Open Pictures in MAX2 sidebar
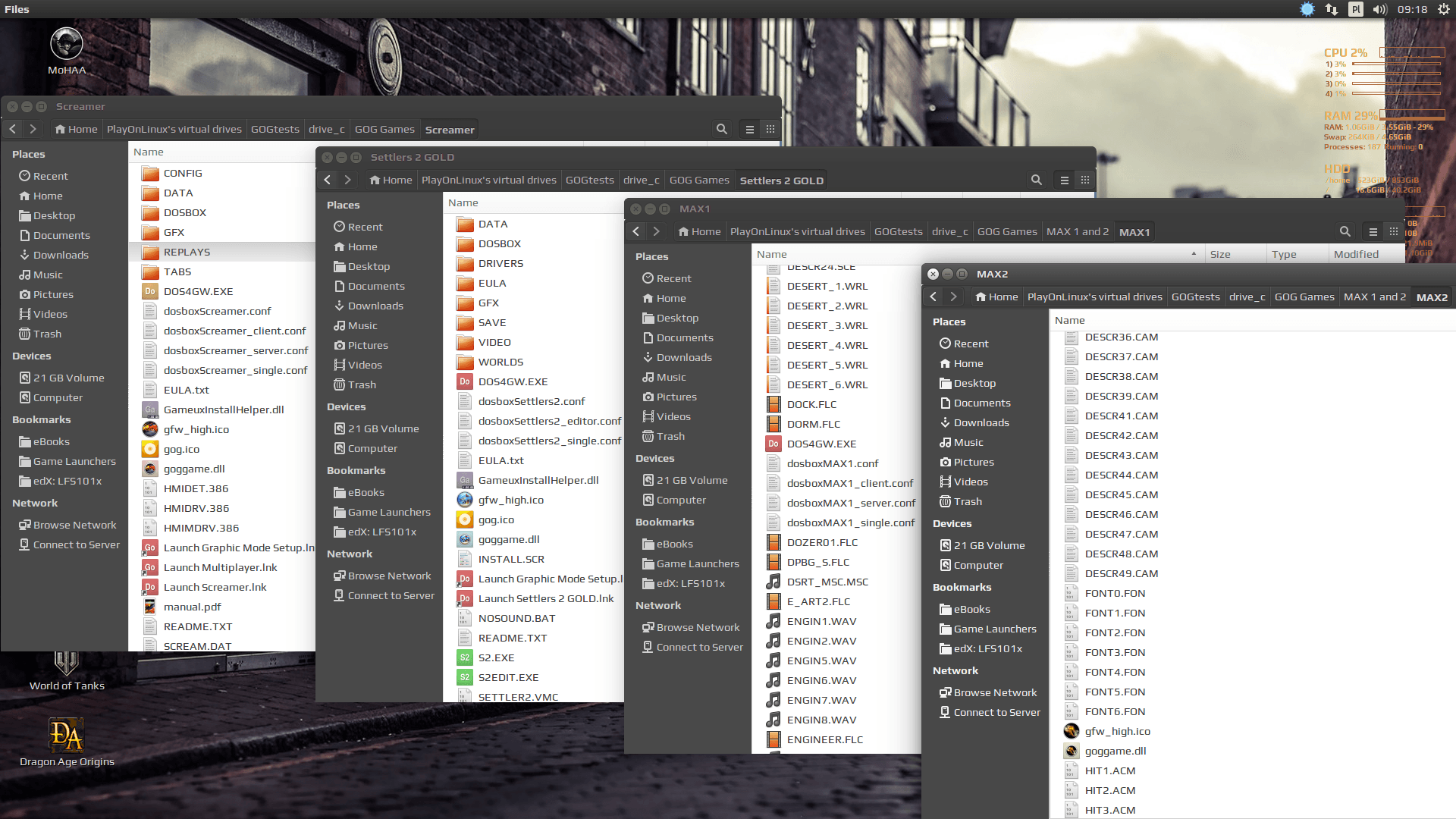The height and width of the screenshot is (819, 1456). [x=974, y=462]
